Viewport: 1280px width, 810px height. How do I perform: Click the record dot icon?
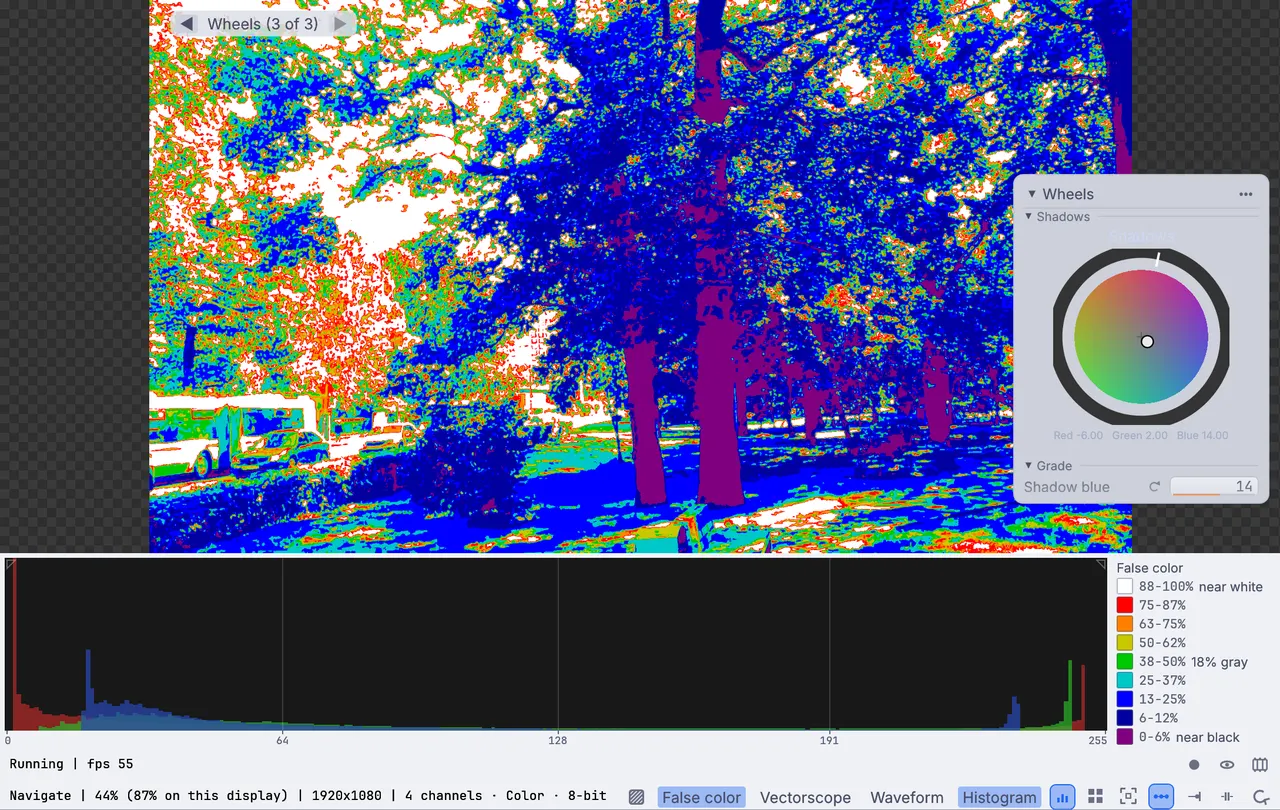click(x=1194, y=765)
